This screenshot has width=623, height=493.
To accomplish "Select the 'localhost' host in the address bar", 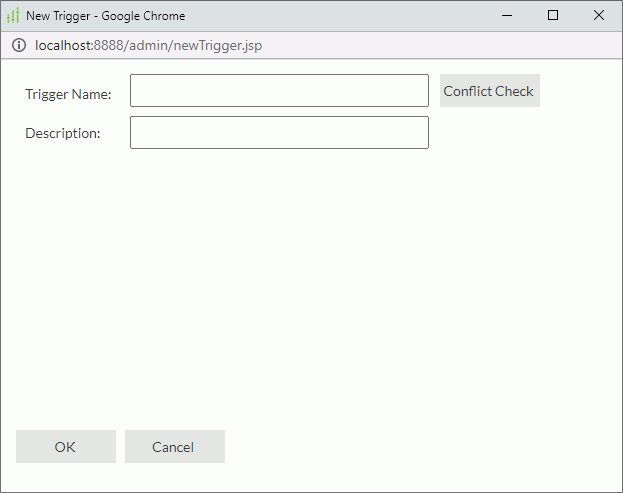I will coord(63,46).
